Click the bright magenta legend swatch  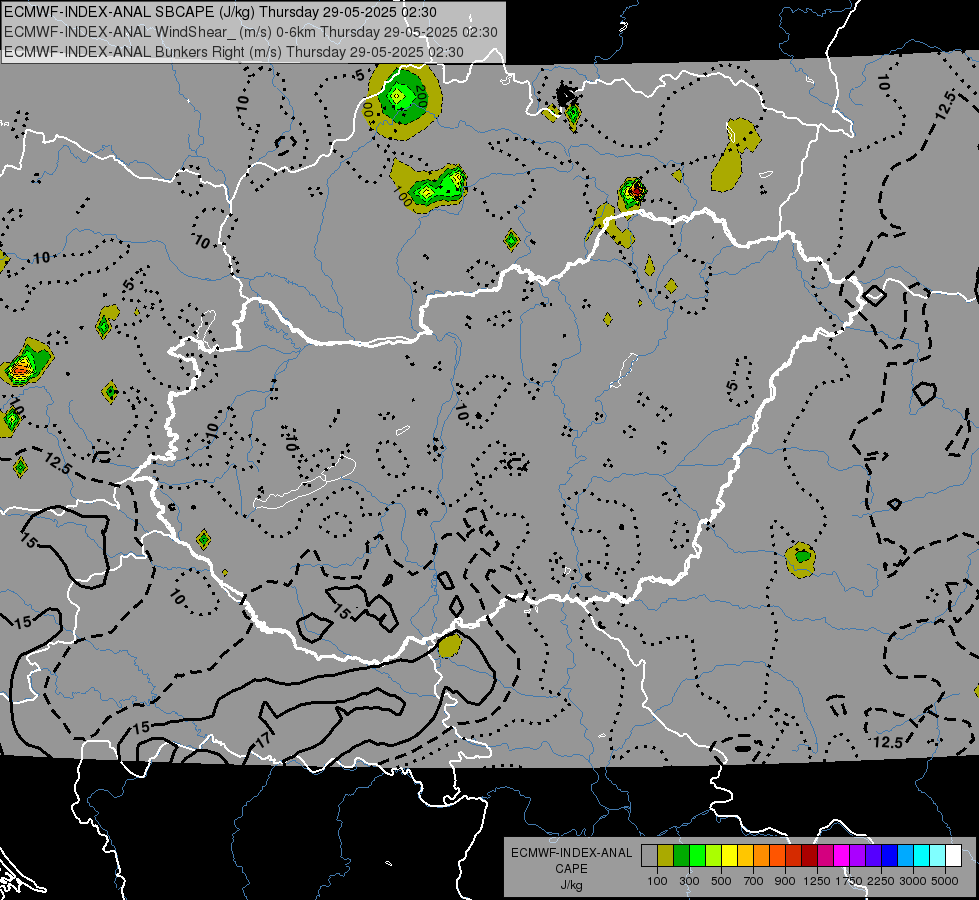(x=842, y=856)
